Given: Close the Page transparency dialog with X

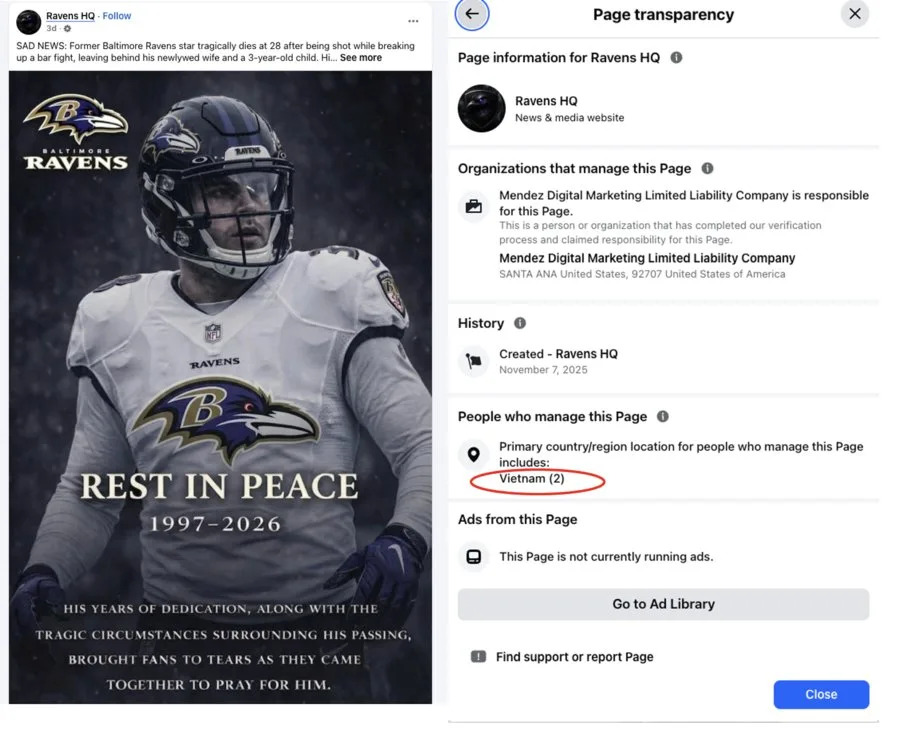Looking at the screenshot, I should pyautogui.click(x=854, y=14).
